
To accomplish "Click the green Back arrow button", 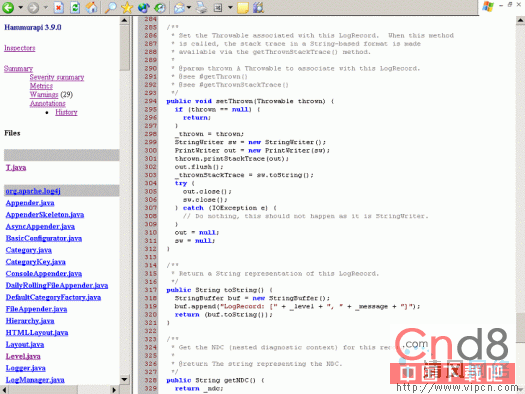I will coord(8,7).
